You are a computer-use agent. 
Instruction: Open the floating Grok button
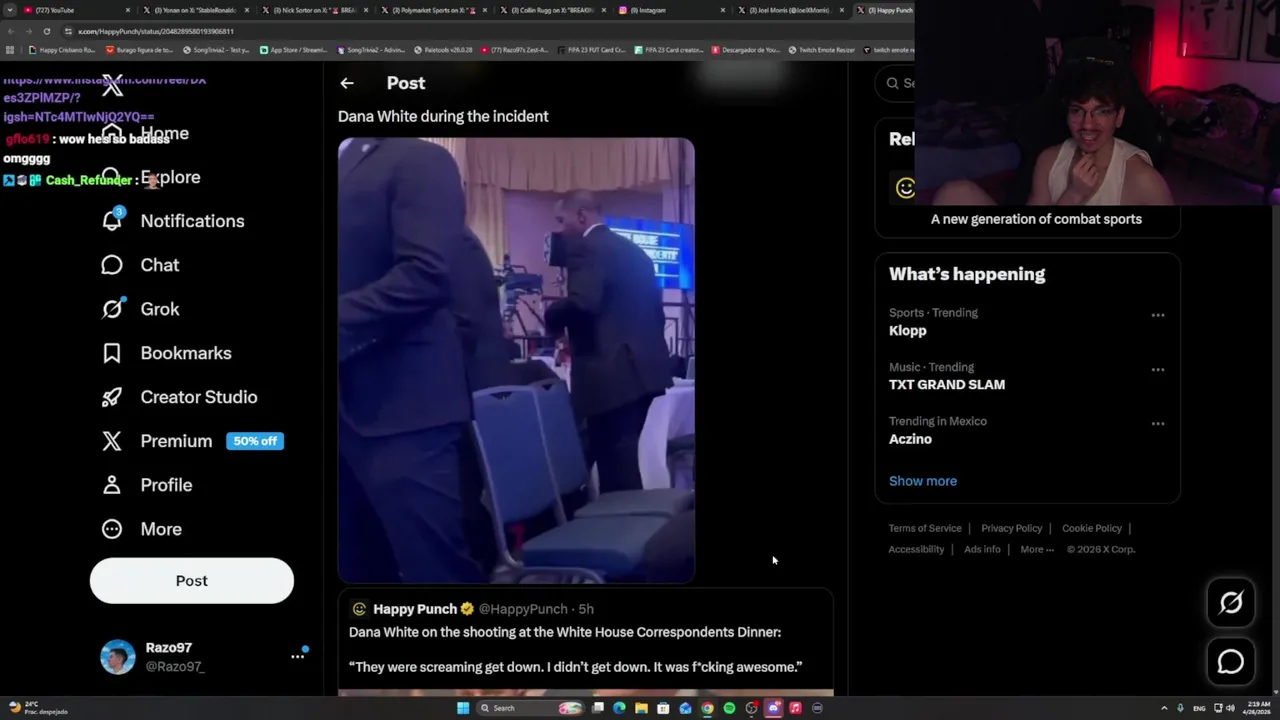click(1231, 602)
